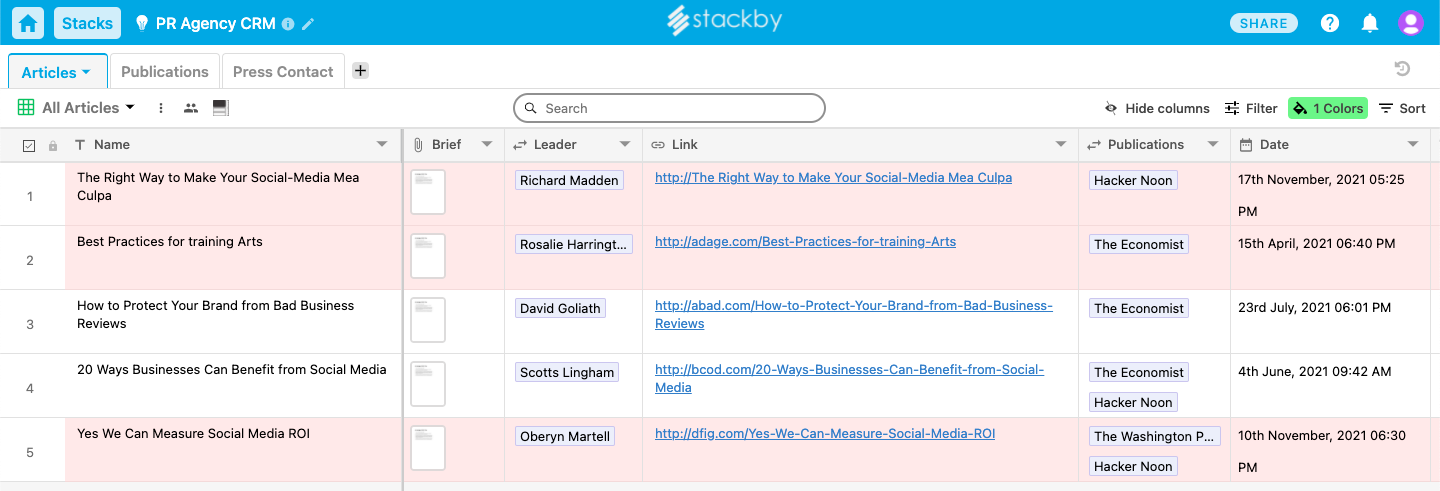Open the help question mark icon
The height and width of the screenshot is (491, 1440).
1330,23
